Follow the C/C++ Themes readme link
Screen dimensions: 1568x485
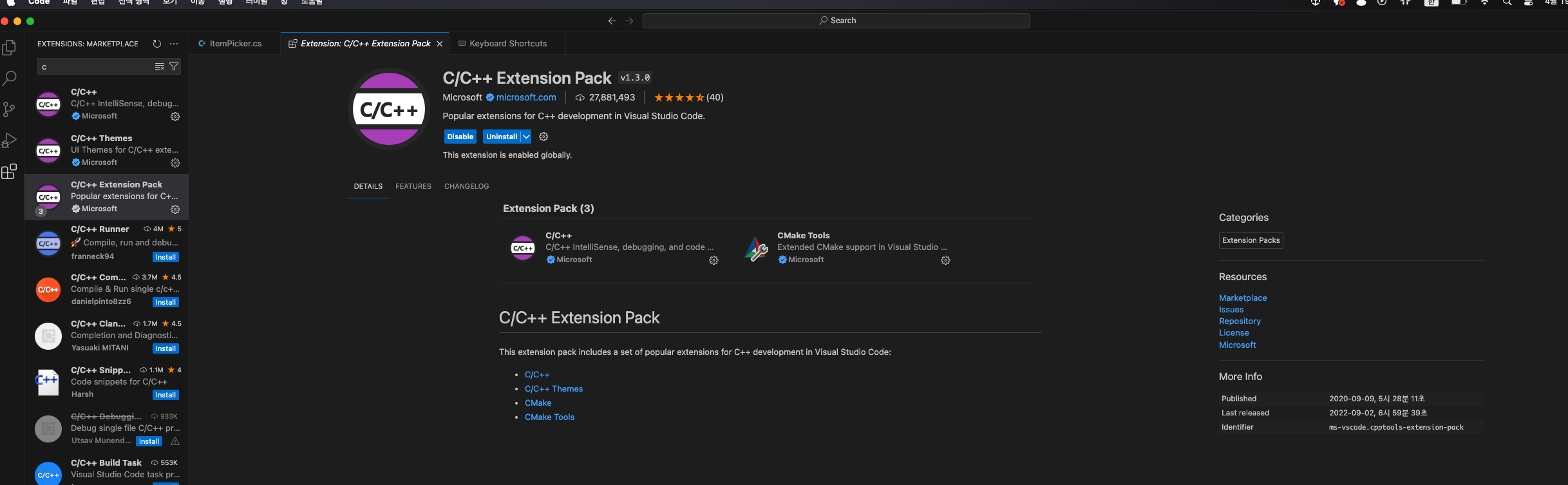coord(554,389)
